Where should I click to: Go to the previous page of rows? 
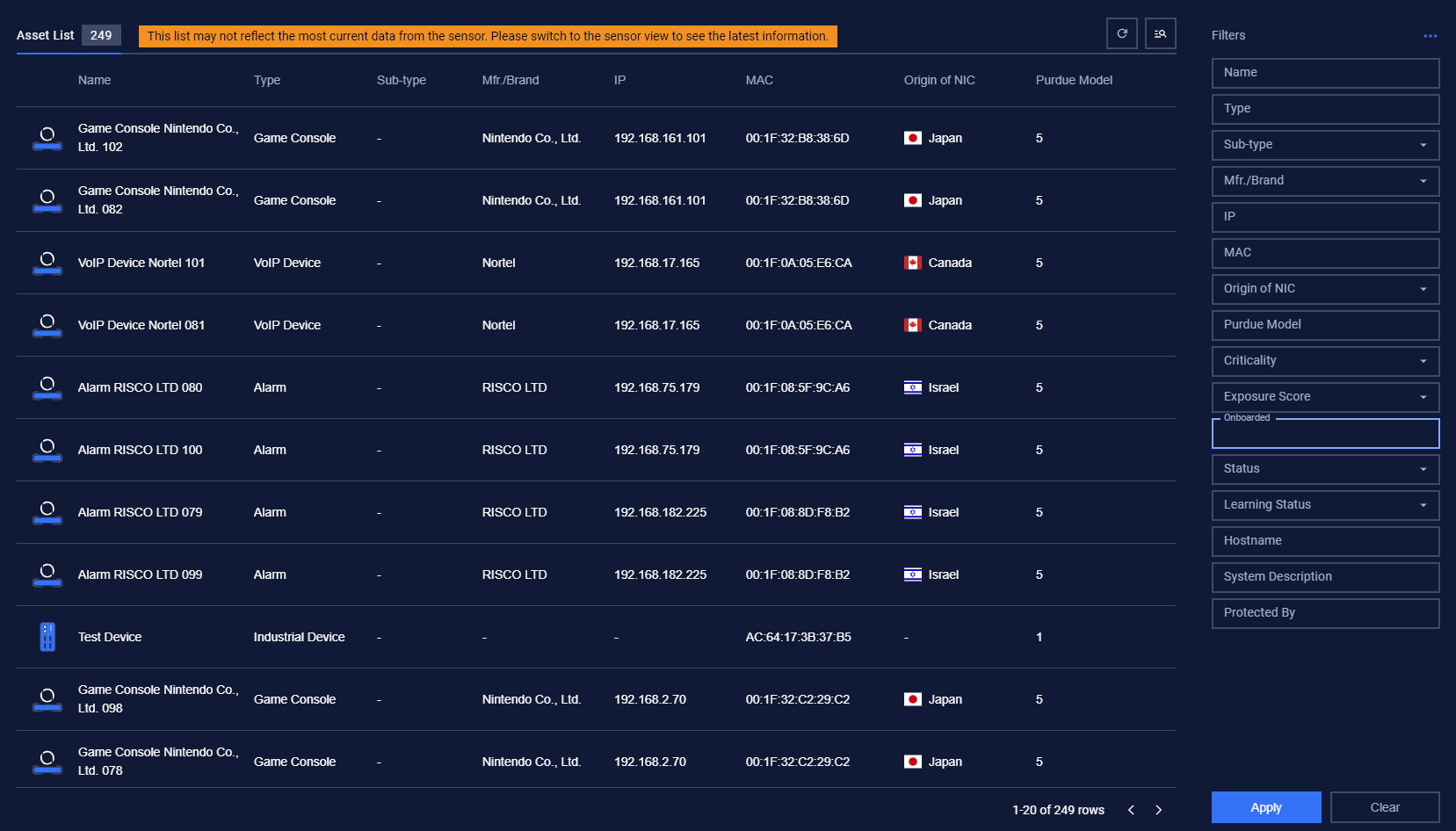click(1131, 810)
